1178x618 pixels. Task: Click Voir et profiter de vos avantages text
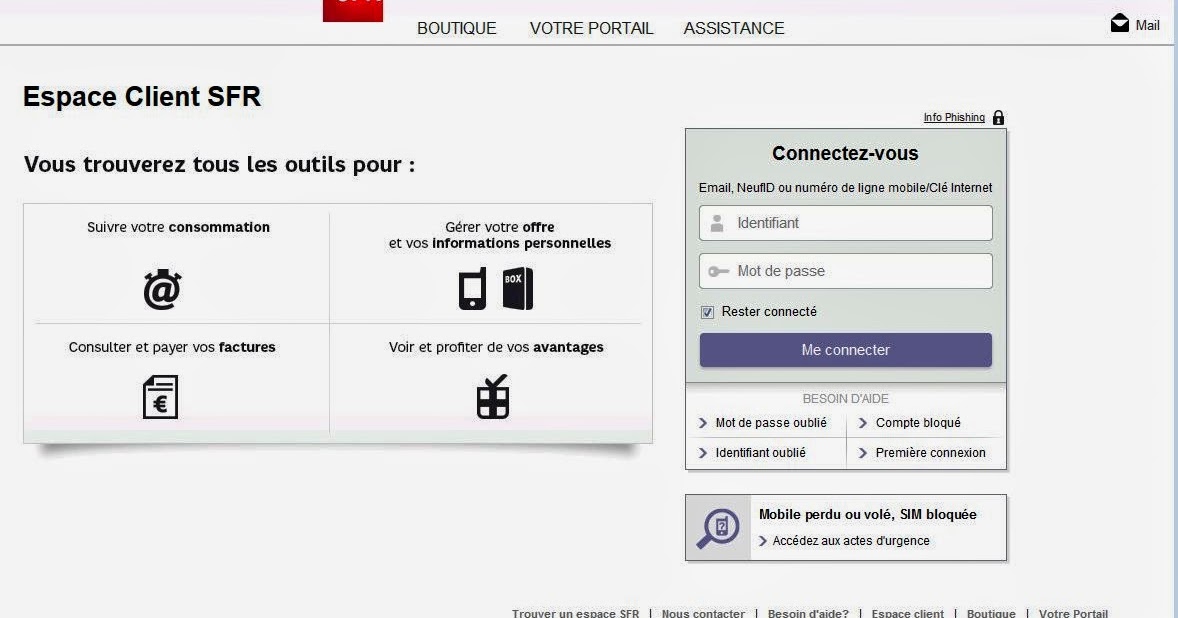(x=496, y=347)
